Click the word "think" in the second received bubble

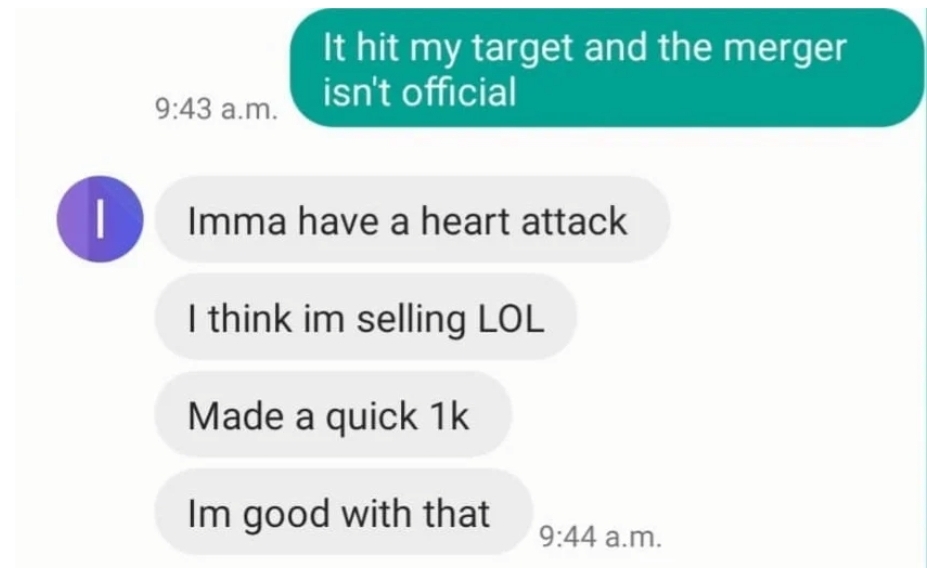[249, 319]
